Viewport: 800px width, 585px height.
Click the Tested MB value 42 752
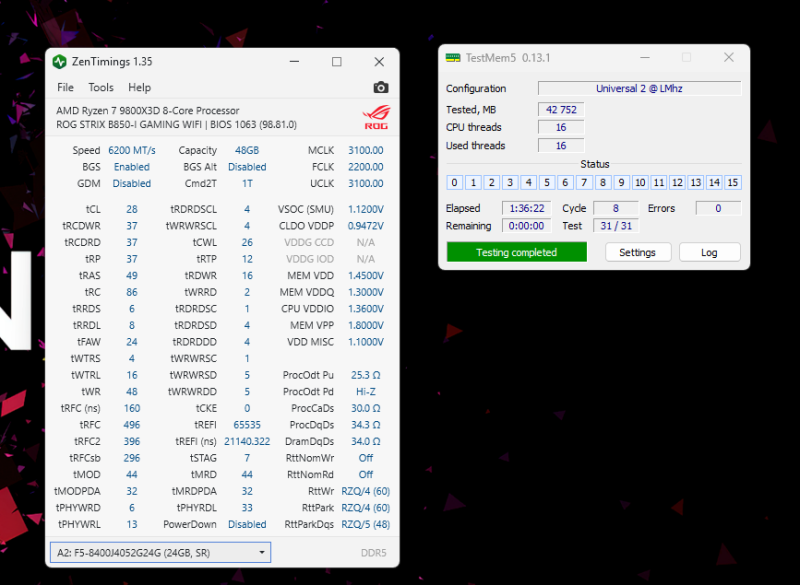pos(561,110)
